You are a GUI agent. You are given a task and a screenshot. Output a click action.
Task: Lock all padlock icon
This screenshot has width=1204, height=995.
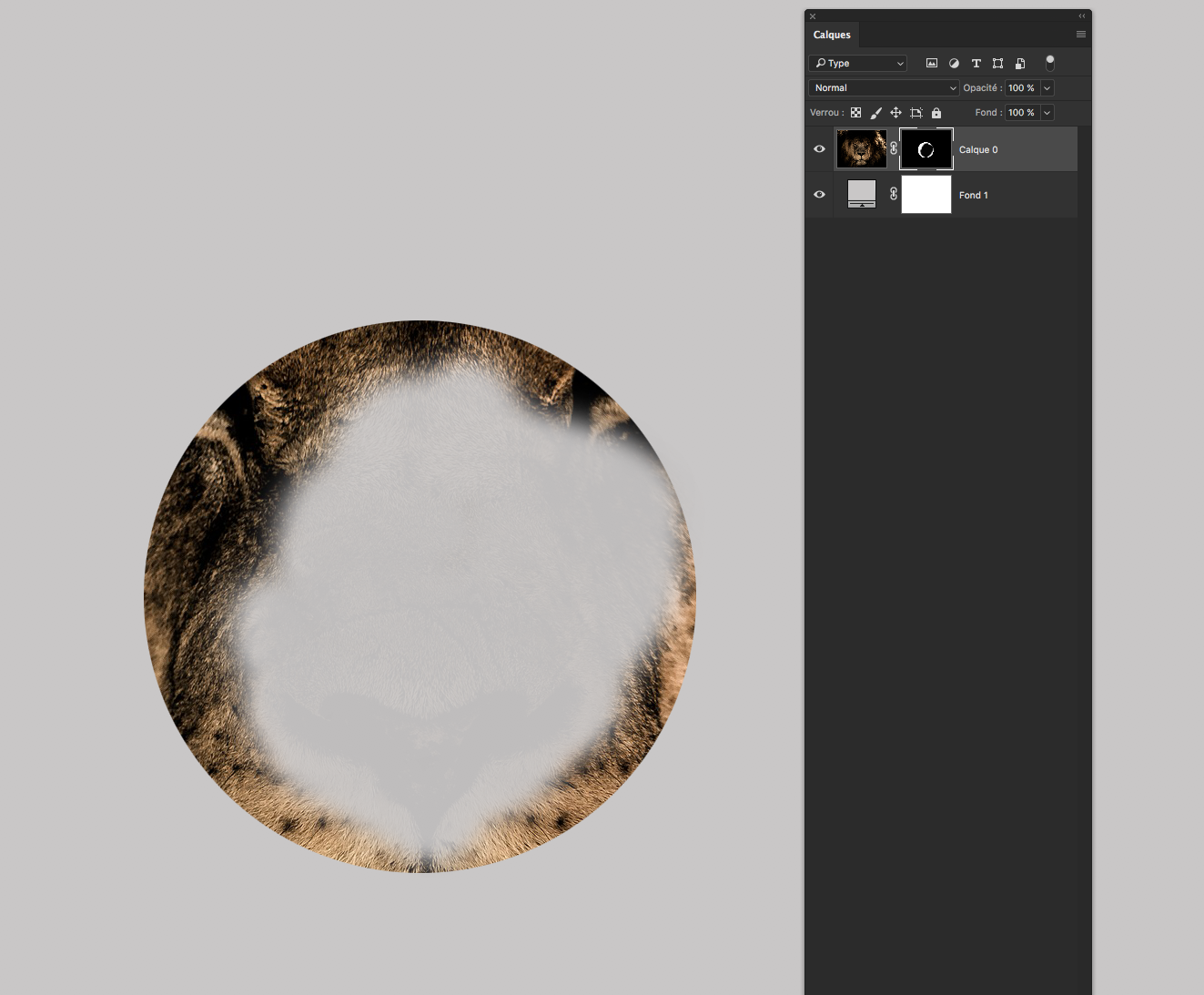(x=936, y=113)
